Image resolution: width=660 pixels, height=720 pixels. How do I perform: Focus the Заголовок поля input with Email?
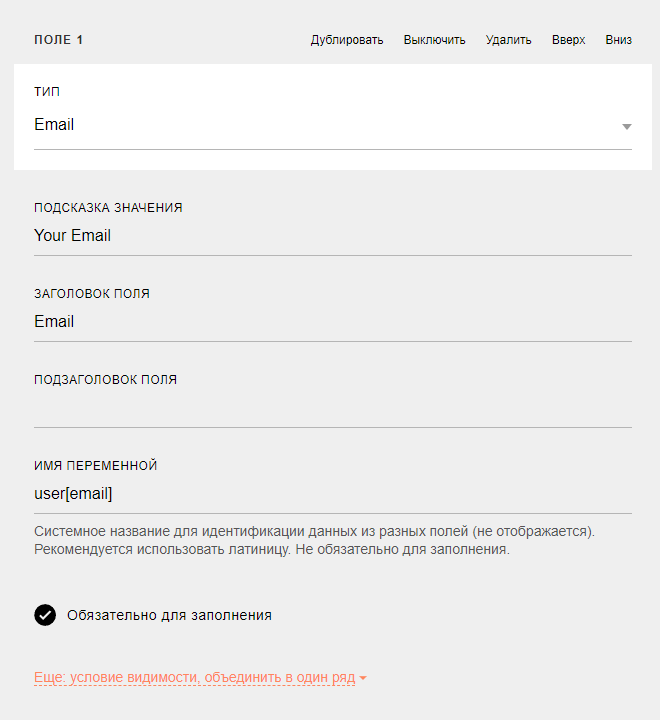pyautogui.click(x=333, y=322)
